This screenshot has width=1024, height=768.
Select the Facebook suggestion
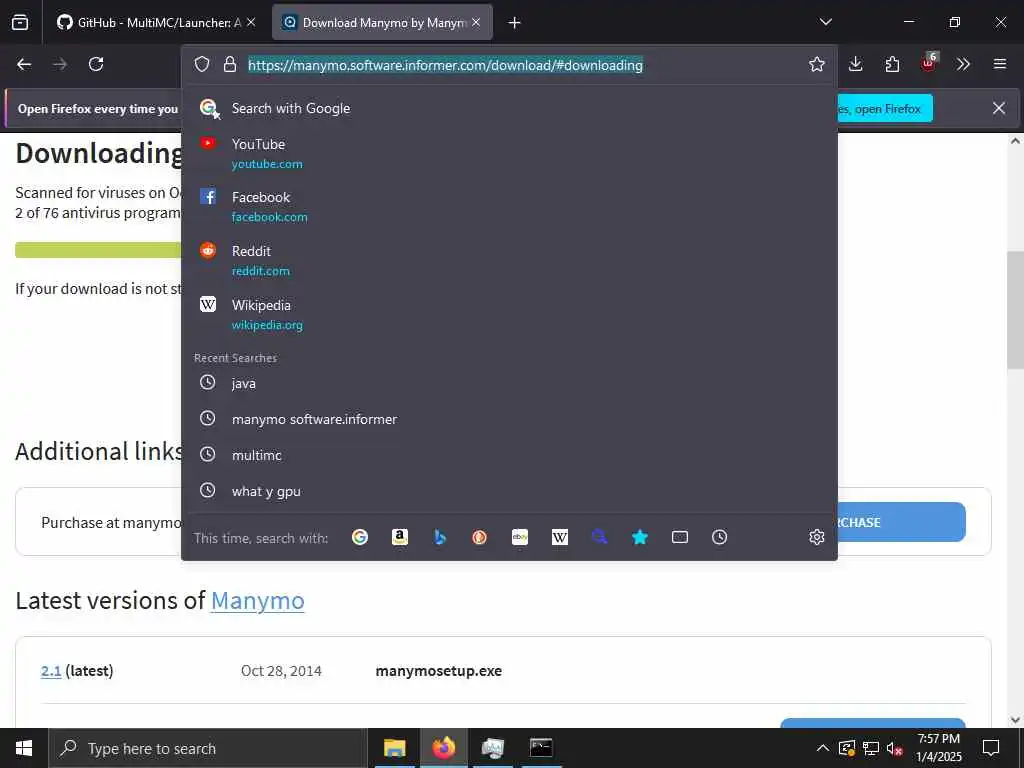[x=509, y=206]
